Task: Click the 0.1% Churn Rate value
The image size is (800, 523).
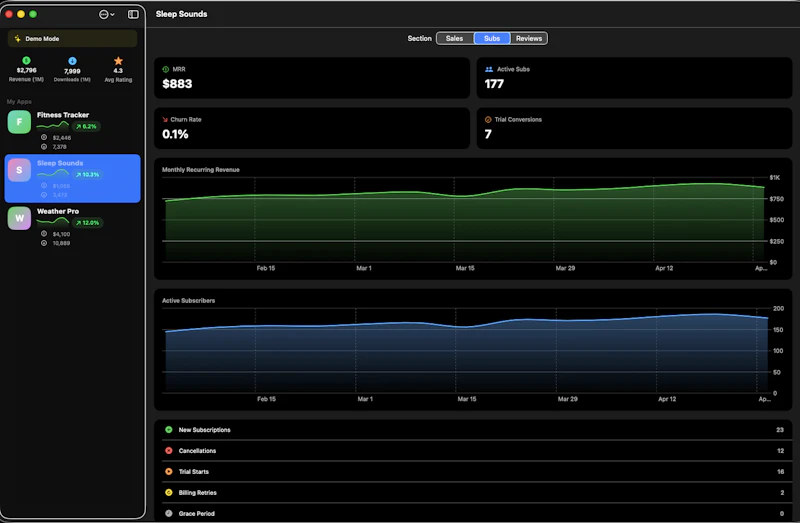Action: click(x=175, y=134)
